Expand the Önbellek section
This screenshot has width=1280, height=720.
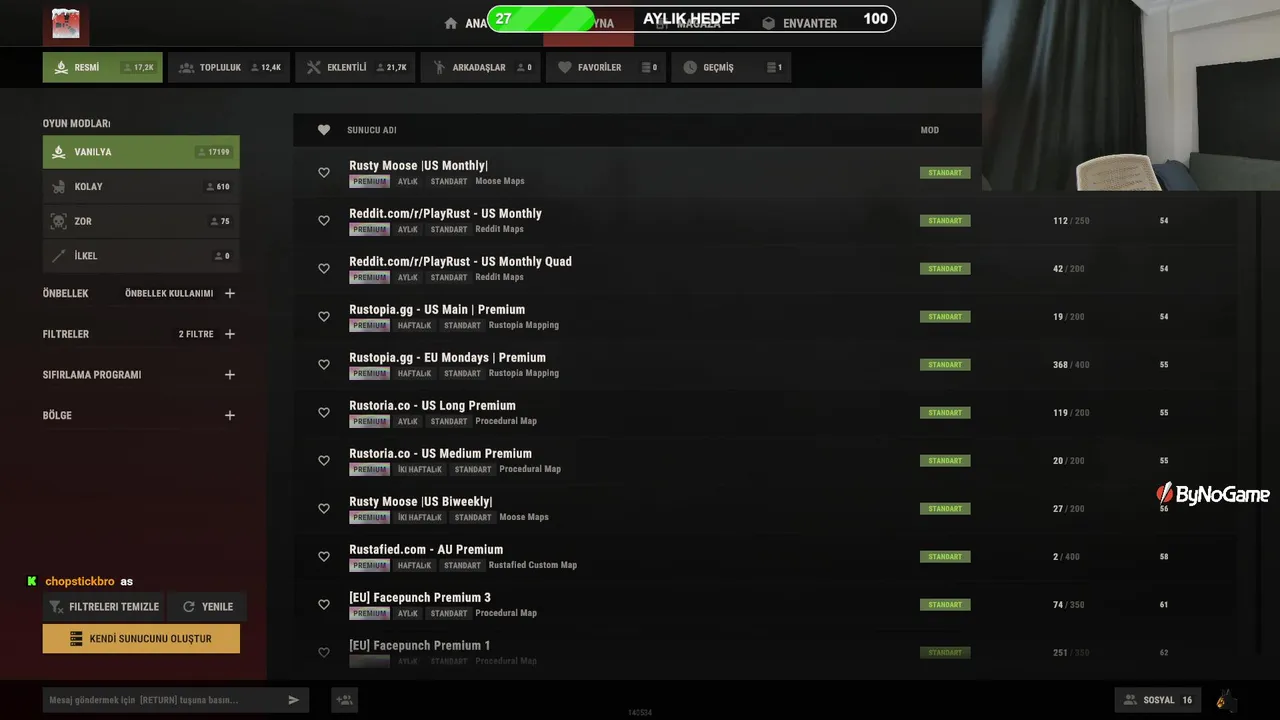pos(230,294)
